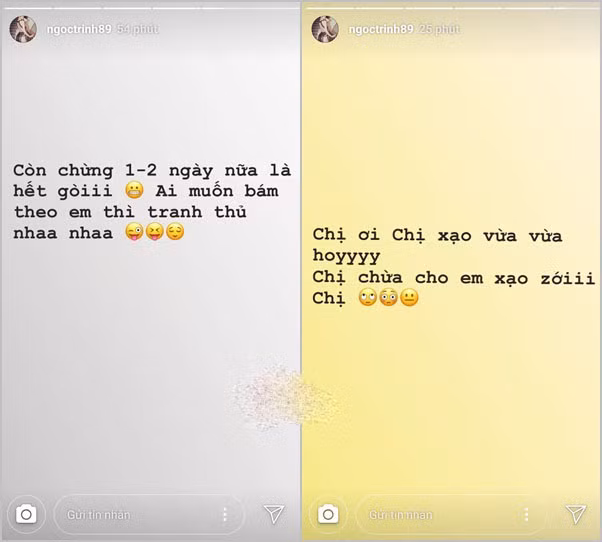This screenshot has width=602, height=542.
Task: Click the profile avatar beside the 54 phút timestamp
Action: pyautogui.click(x=23, y=29)
